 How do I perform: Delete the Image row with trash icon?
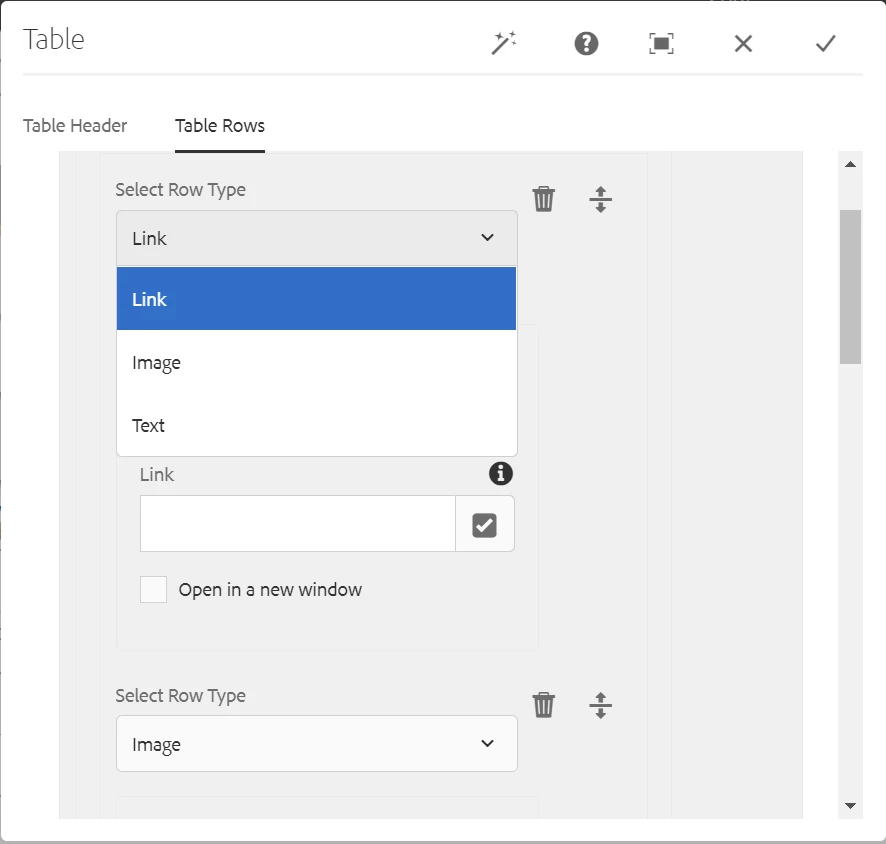pos(544,704)
